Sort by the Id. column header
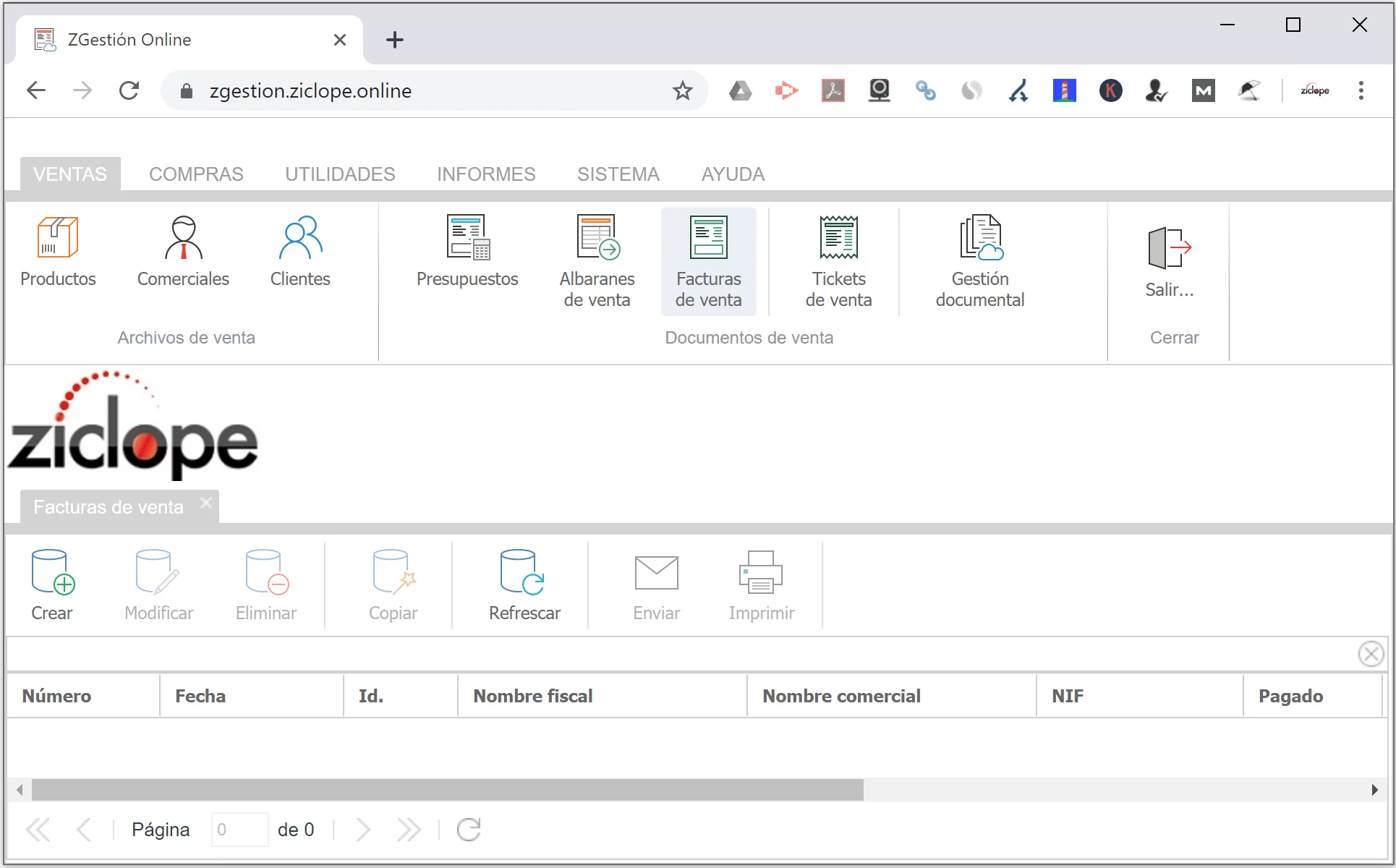Image resolution: width=1396 pixels, height=868 pixels. (400, 696)
